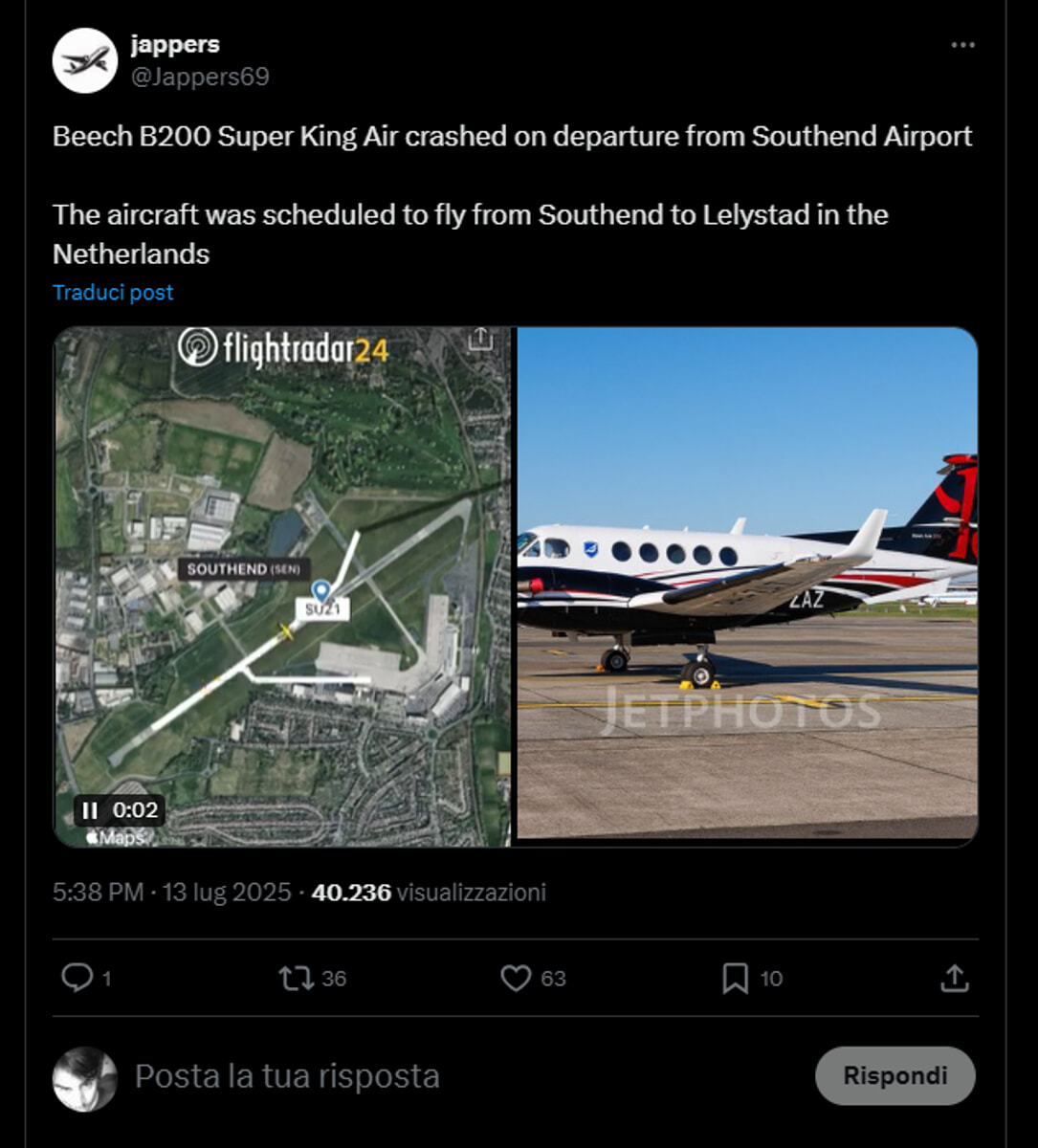Image resolution: width=1038 pixels, height=1148 pixels.
Task: Open the three-dot more options menu
Action: 962,45
